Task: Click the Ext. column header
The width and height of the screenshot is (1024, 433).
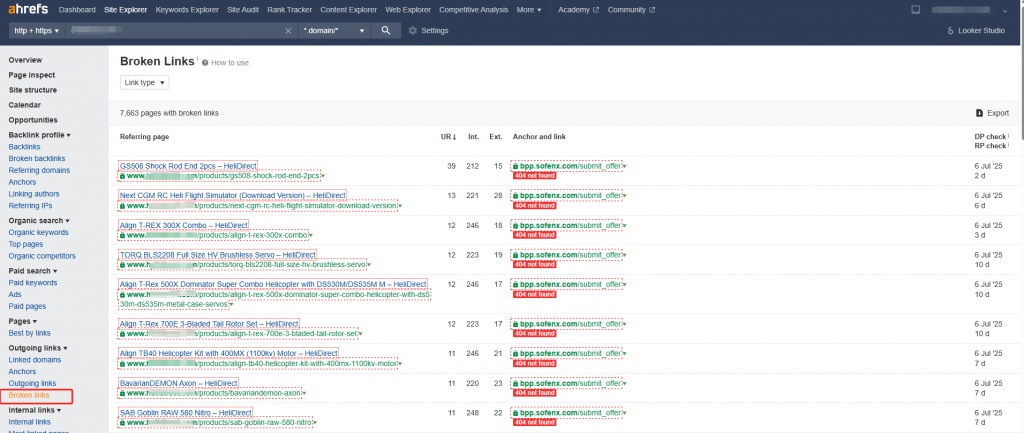Action: tap(496, 137)
